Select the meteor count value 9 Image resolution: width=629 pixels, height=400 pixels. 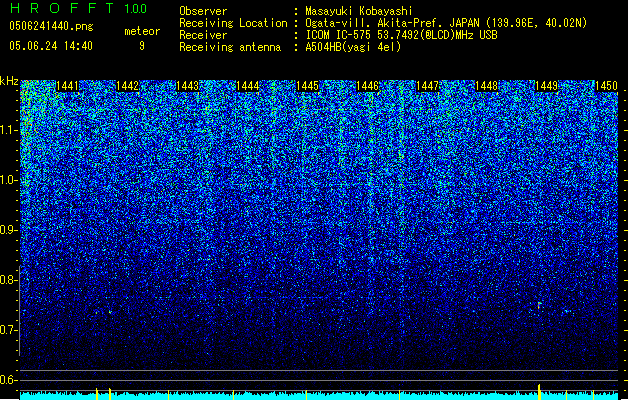pyautogui.click(x=142, y=46)
